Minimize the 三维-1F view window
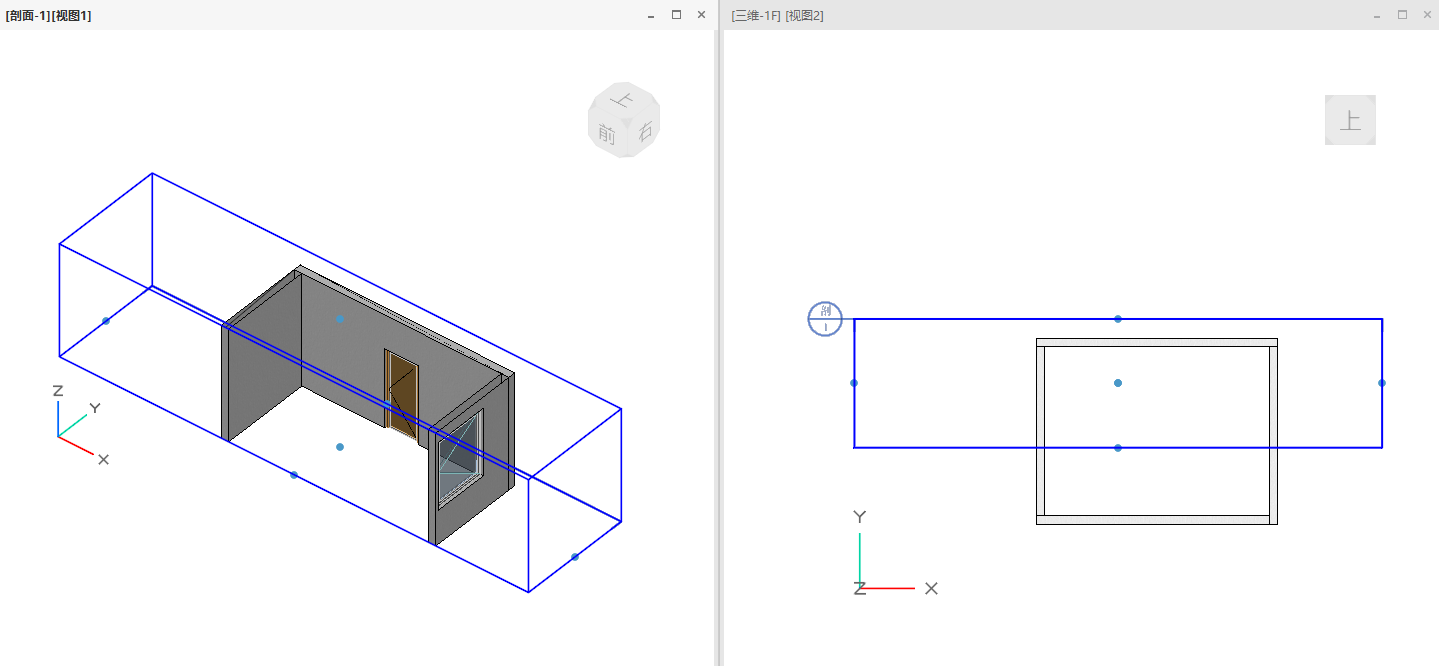This screenshot has height=666, width=1439. pyautogui.click(x=1377, y=15)
